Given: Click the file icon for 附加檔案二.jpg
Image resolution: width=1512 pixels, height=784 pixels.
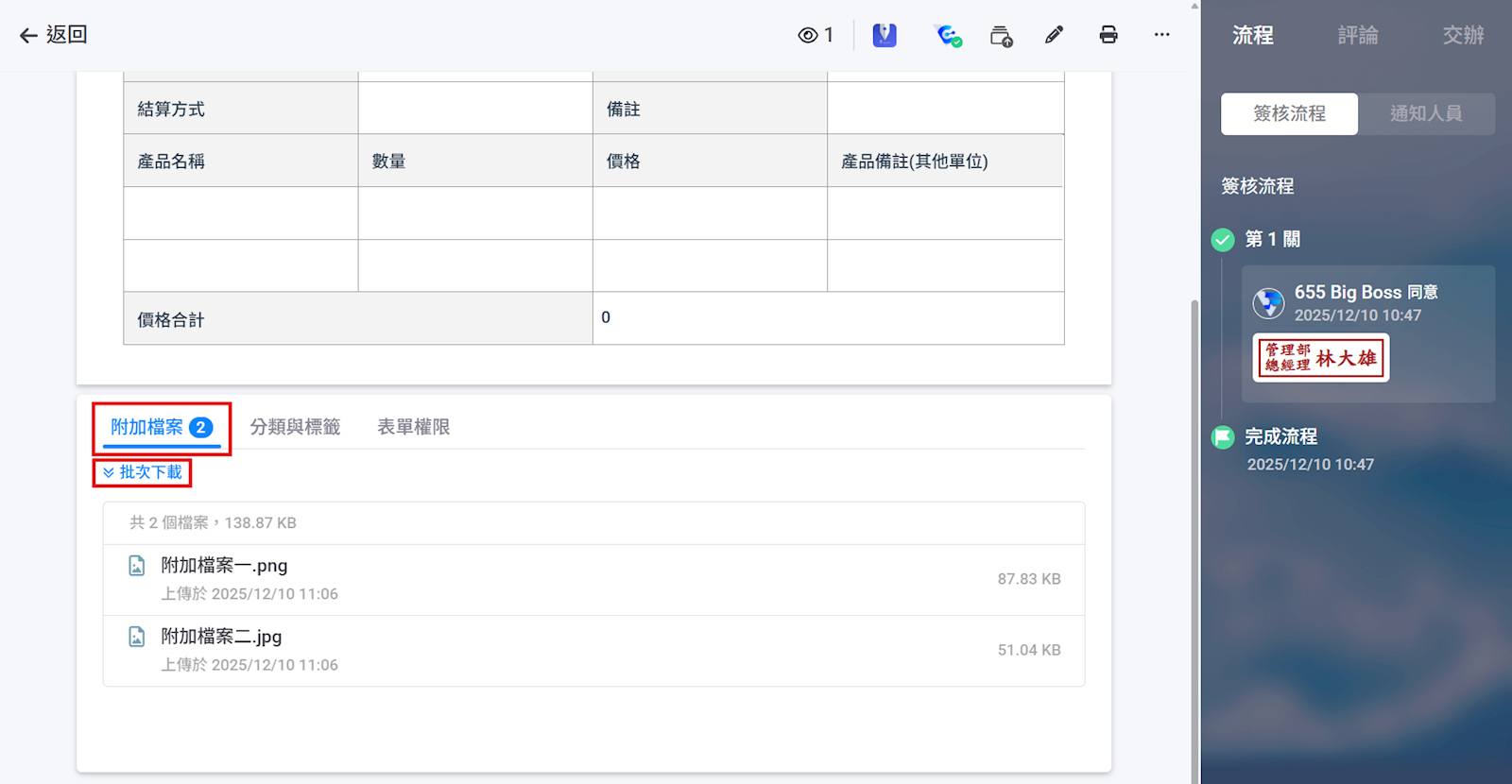Looking at the screenshot, I should pos(137,637).
